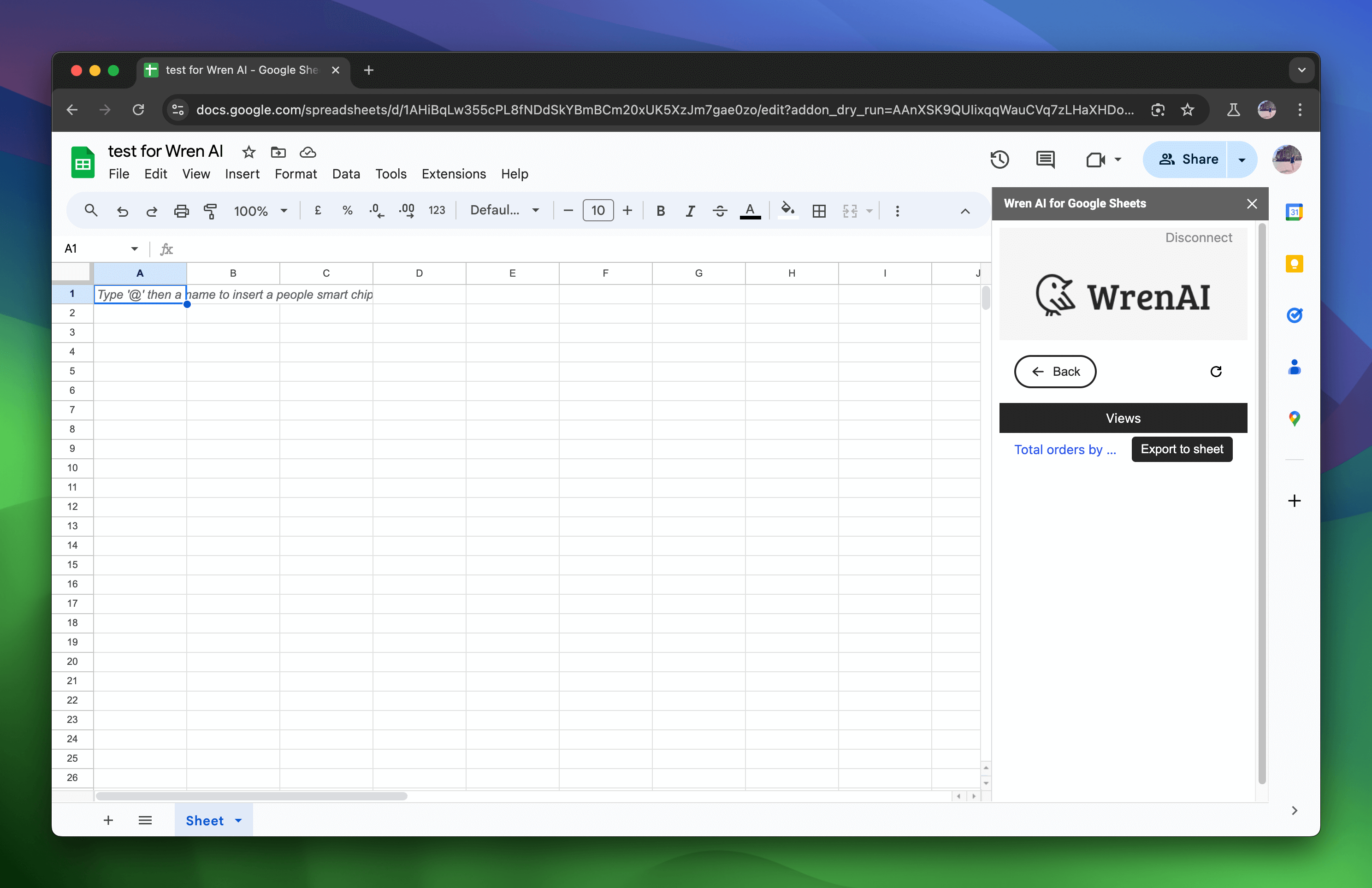Screen dimensions: 1372x888
Task: Open the font size dropdown
Action: (597, 210)
